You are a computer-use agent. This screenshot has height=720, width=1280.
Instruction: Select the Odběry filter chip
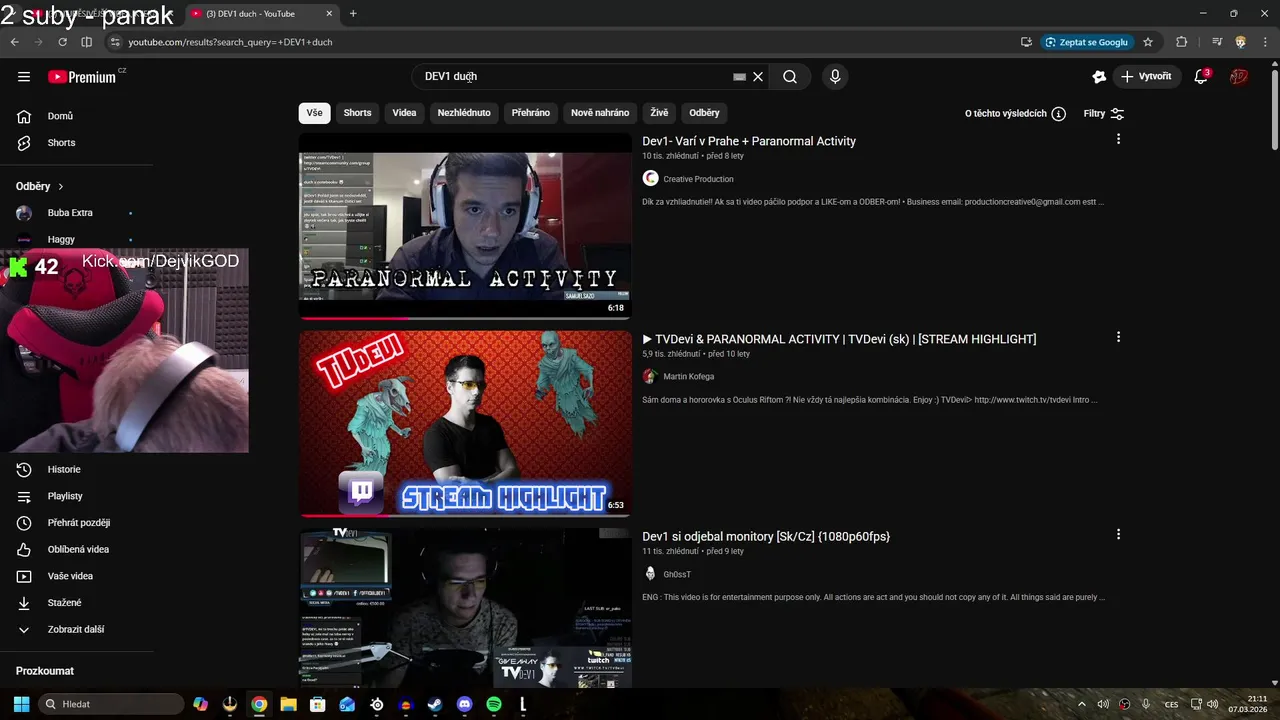(x=704, y=113)
